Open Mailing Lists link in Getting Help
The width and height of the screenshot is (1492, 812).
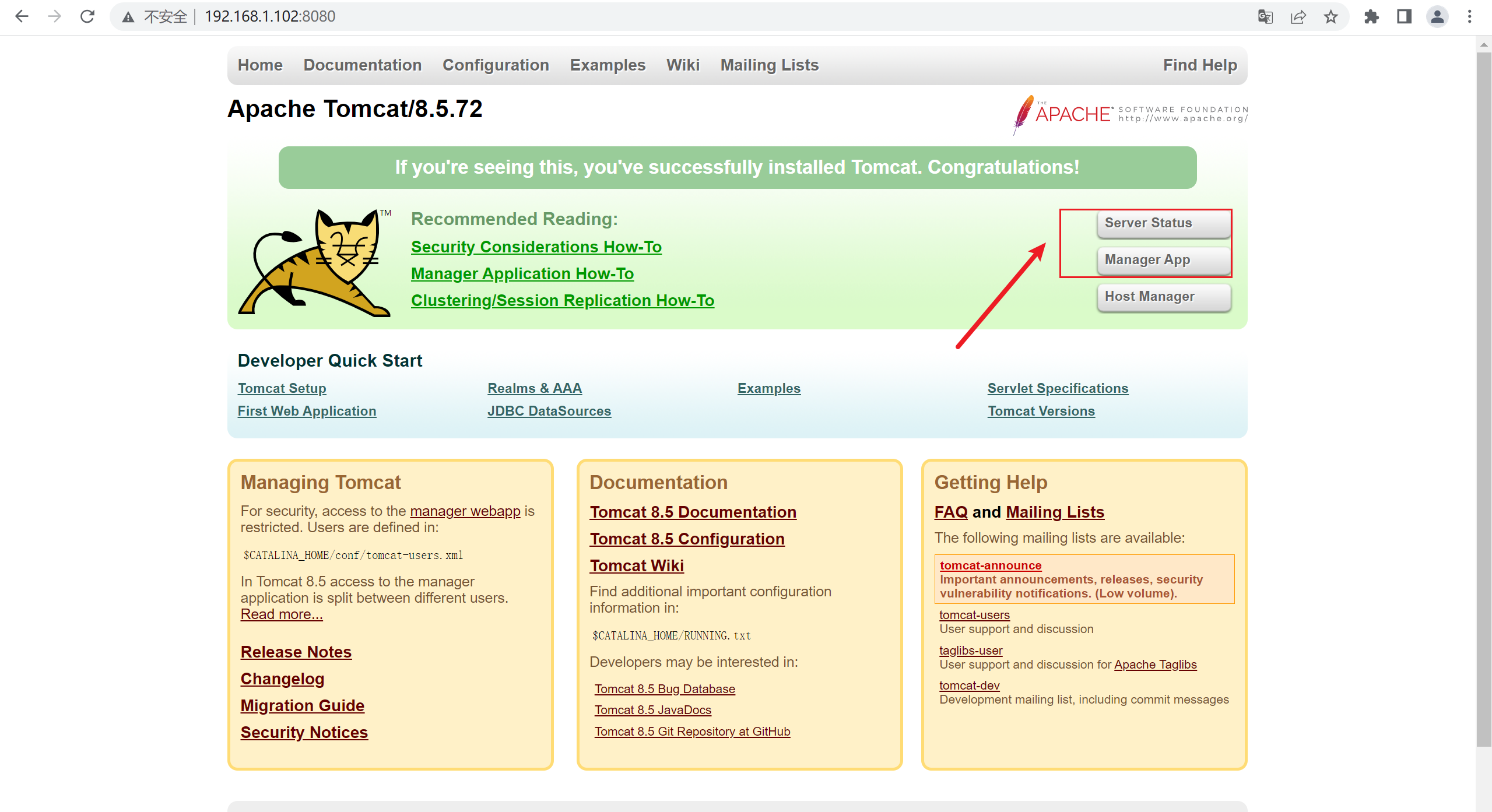tap(1055, 512)
